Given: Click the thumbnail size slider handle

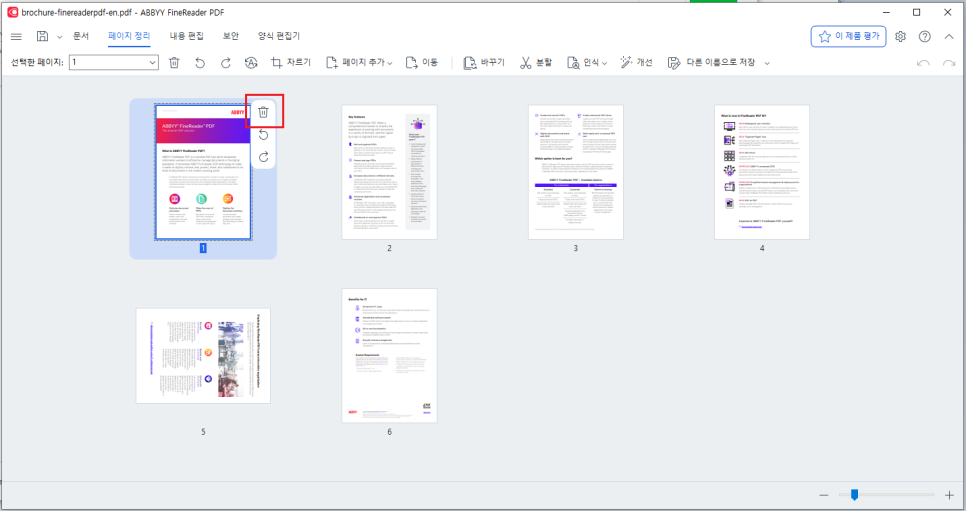Looking at the screenshot, I should (854, 494).
